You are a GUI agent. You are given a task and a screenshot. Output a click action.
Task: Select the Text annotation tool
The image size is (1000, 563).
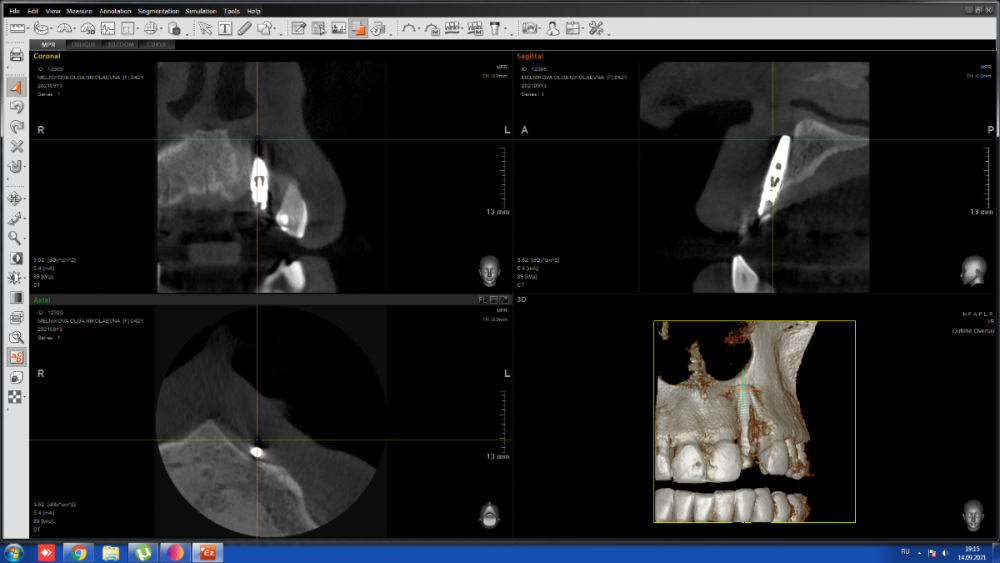pos(226,29)
